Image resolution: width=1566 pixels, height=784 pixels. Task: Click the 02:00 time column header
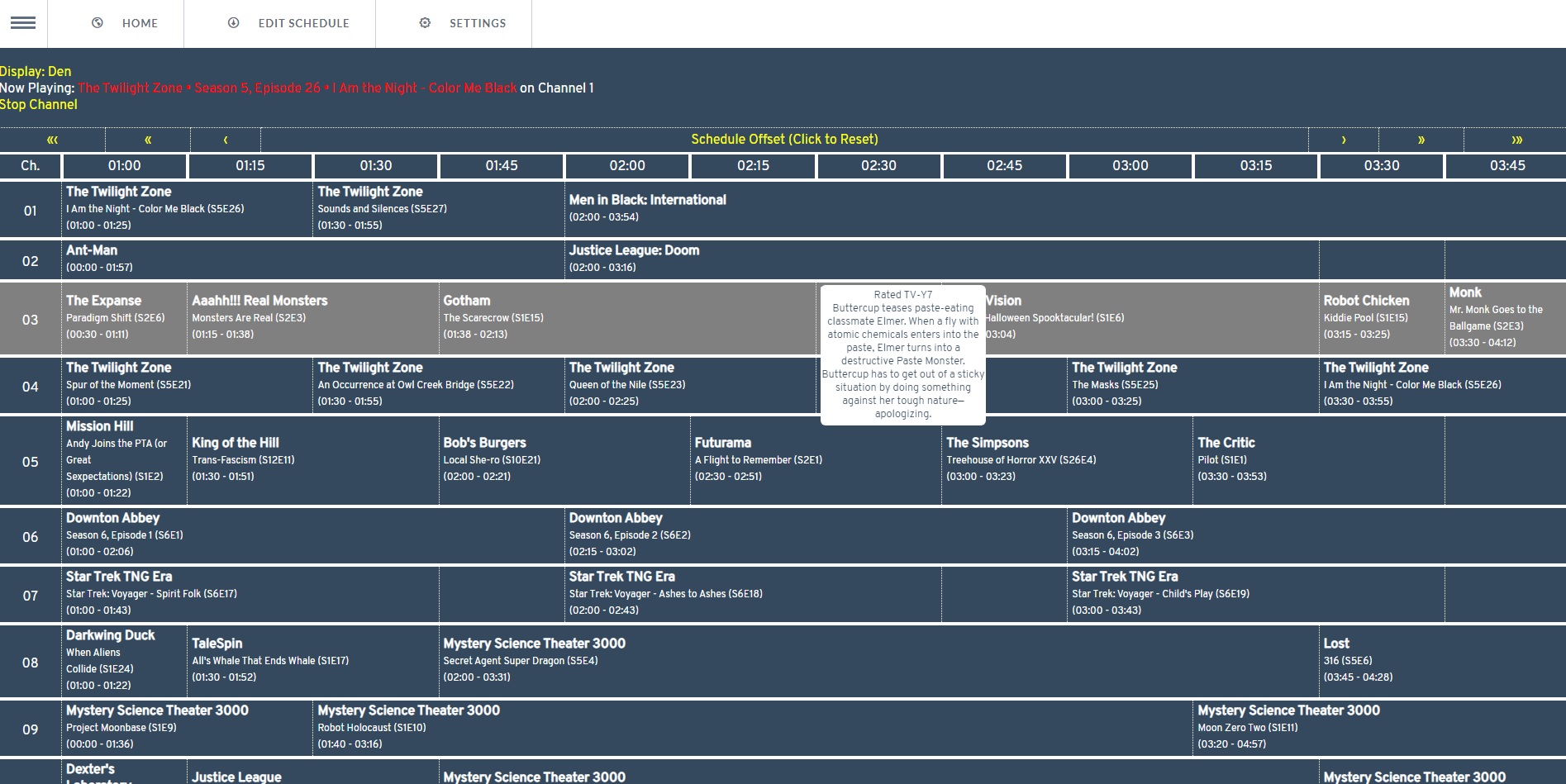pyautogui.click(x=626, y=166)
